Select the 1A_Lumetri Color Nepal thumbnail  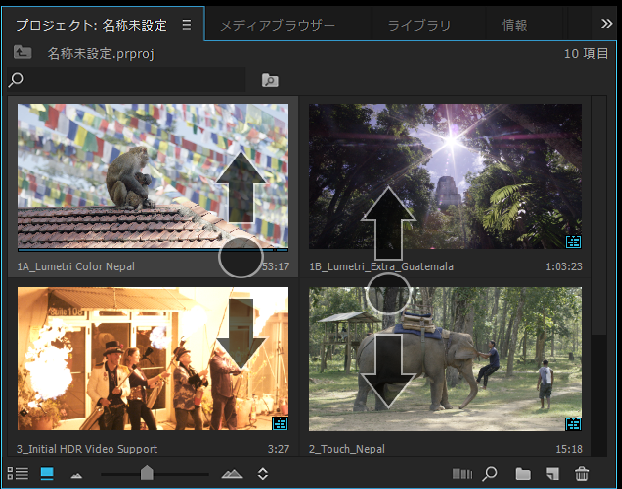[153, 176]
